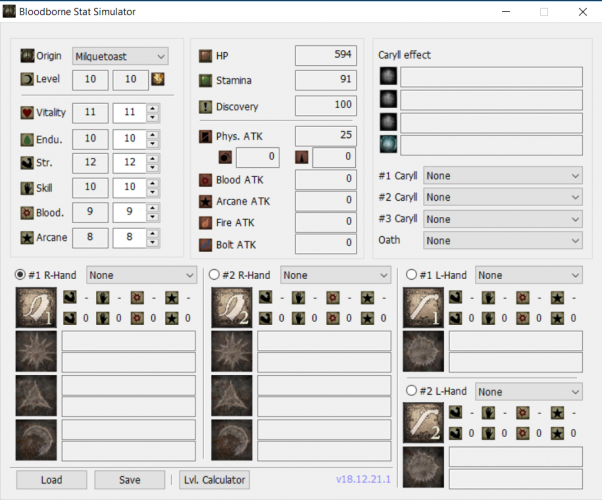Click the #2 L-Hand firearm image

coord(423,423)
